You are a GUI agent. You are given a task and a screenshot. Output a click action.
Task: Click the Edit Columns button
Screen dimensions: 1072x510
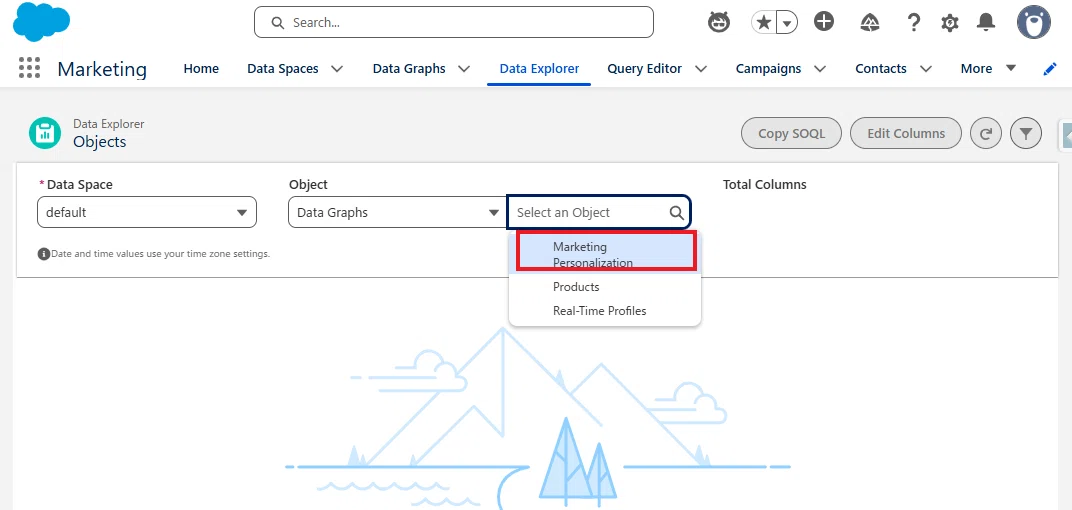906,133
